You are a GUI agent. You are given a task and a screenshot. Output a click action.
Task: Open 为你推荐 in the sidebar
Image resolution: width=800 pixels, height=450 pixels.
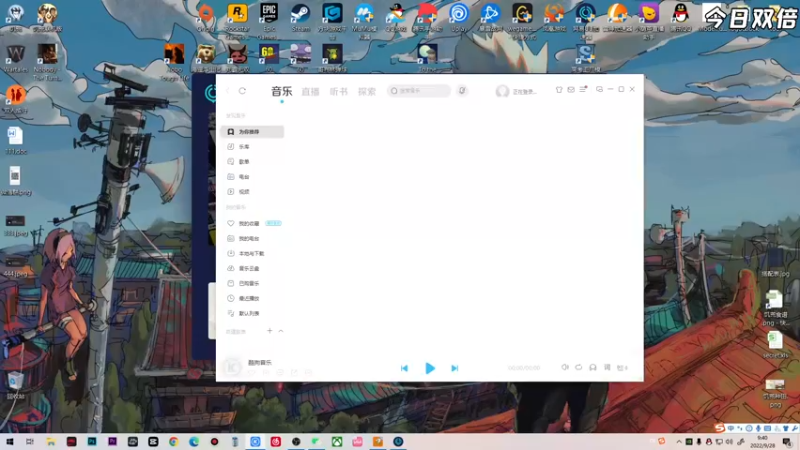[x=252, y=132]
